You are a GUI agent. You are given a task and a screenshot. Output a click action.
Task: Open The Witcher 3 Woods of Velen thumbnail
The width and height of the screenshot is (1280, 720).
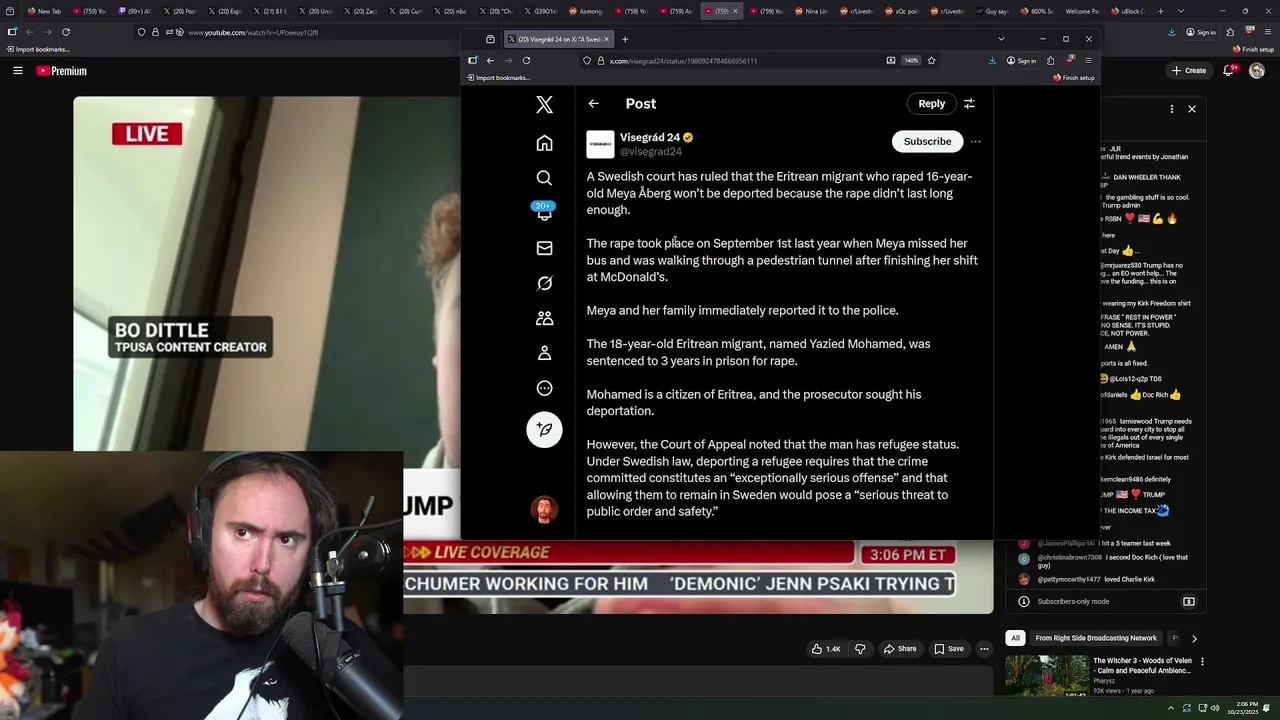1046,675
